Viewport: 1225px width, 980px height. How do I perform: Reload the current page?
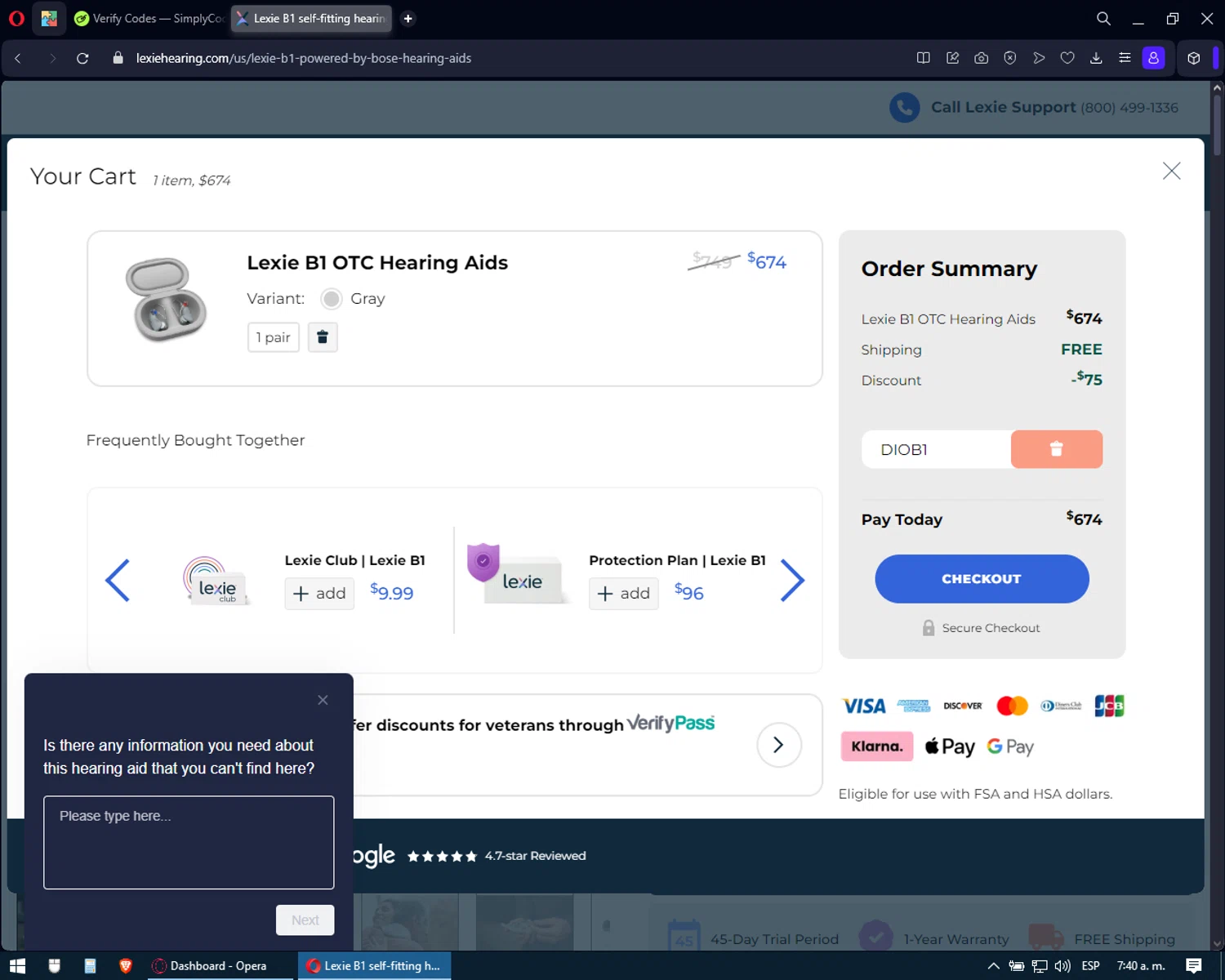coord(82,58)
